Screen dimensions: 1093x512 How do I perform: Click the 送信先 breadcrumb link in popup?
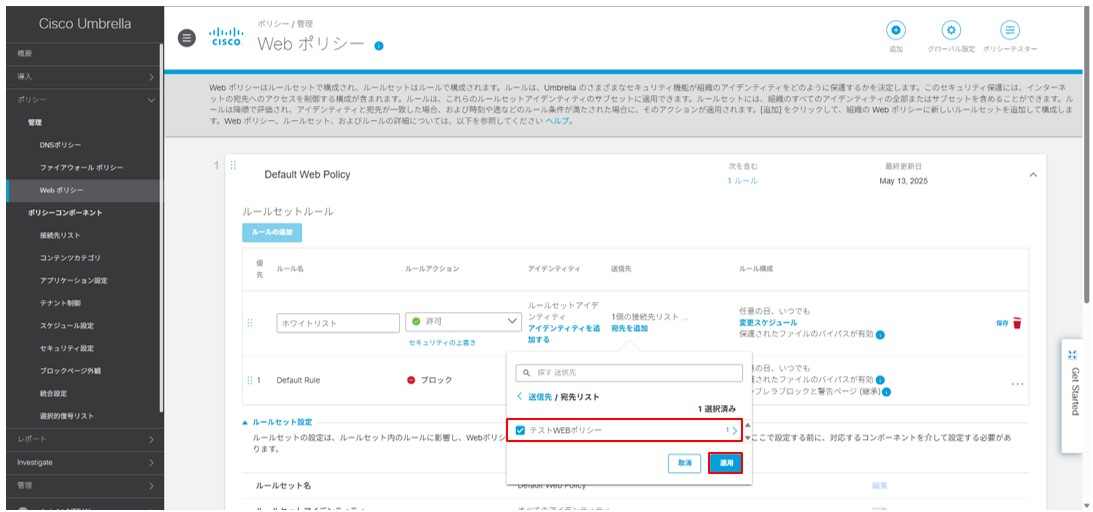539,396
